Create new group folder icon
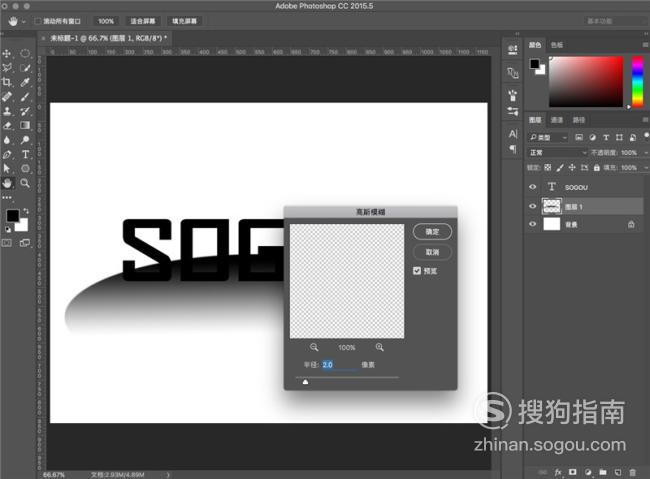This screenshot has height=479, width=650. click(603, 472)
